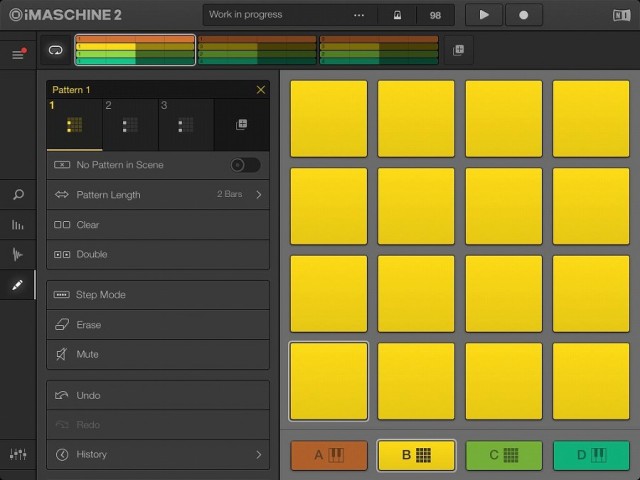Click the History clock icon
This screenshot has height=480, width=640.
pos(62,454)
